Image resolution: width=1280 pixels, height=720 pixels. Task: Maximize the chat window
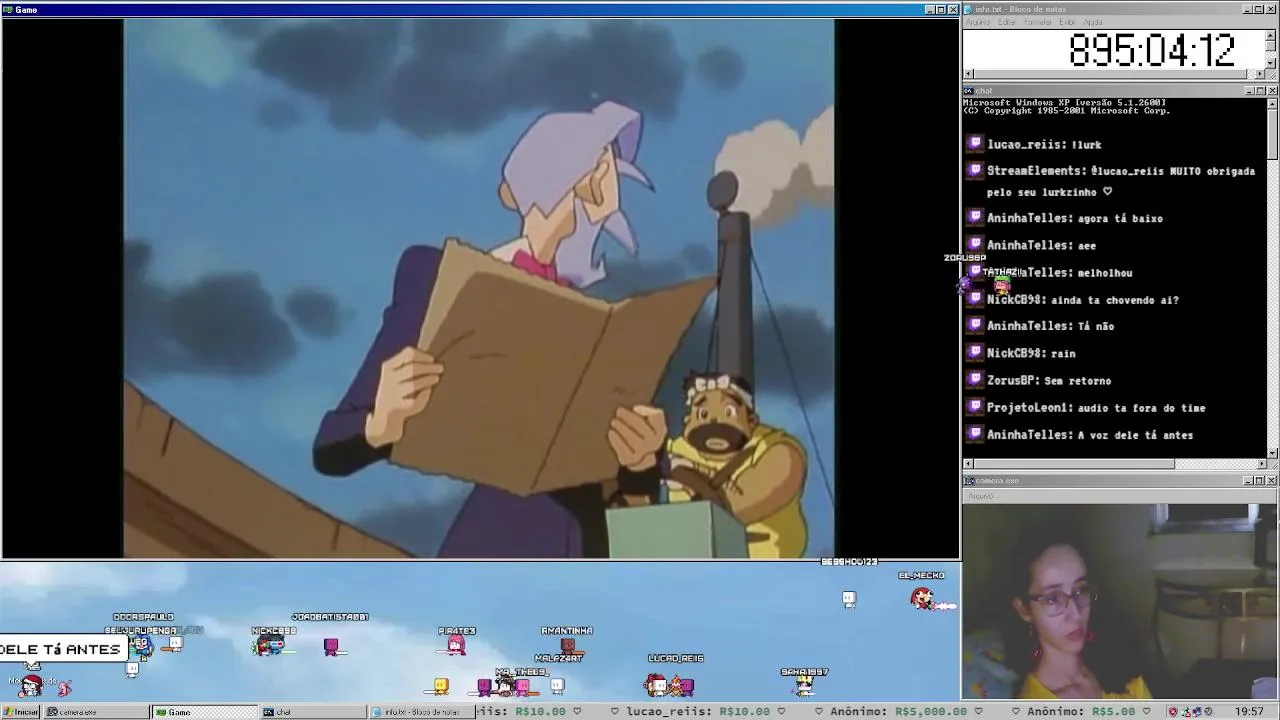pos(1260,91)
